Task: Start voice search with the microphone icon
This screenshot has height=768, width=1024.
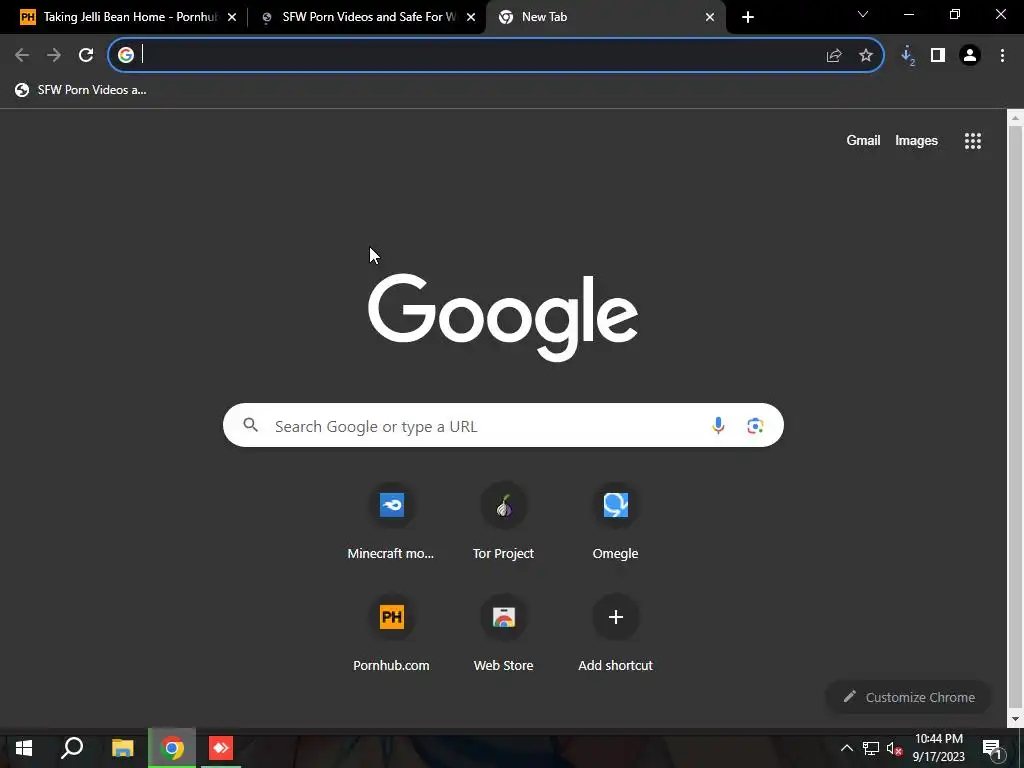Action: click(718, 426)
